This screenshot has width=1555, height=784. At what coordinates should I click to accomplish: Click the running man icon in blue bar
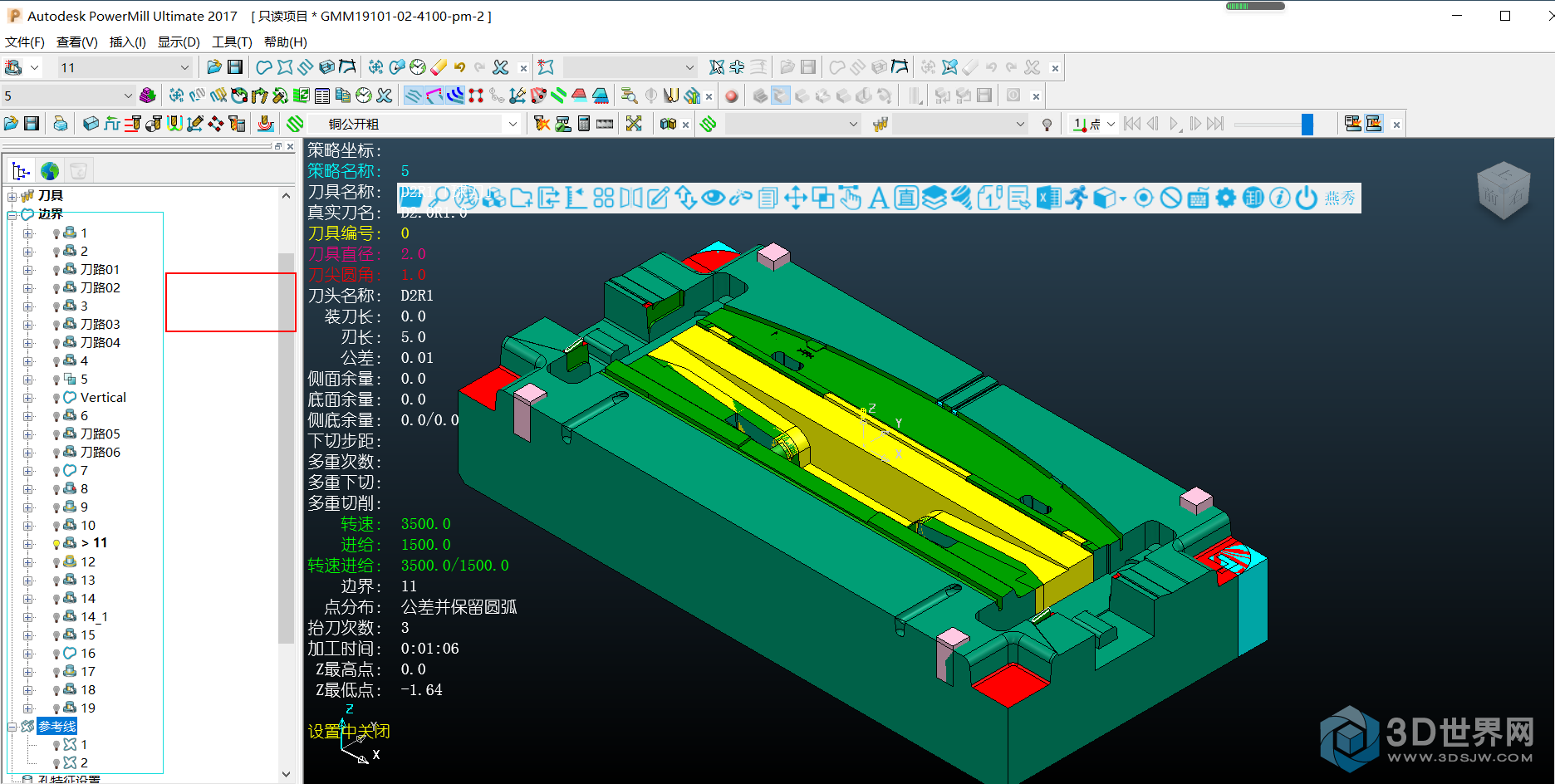[1077, 198]
